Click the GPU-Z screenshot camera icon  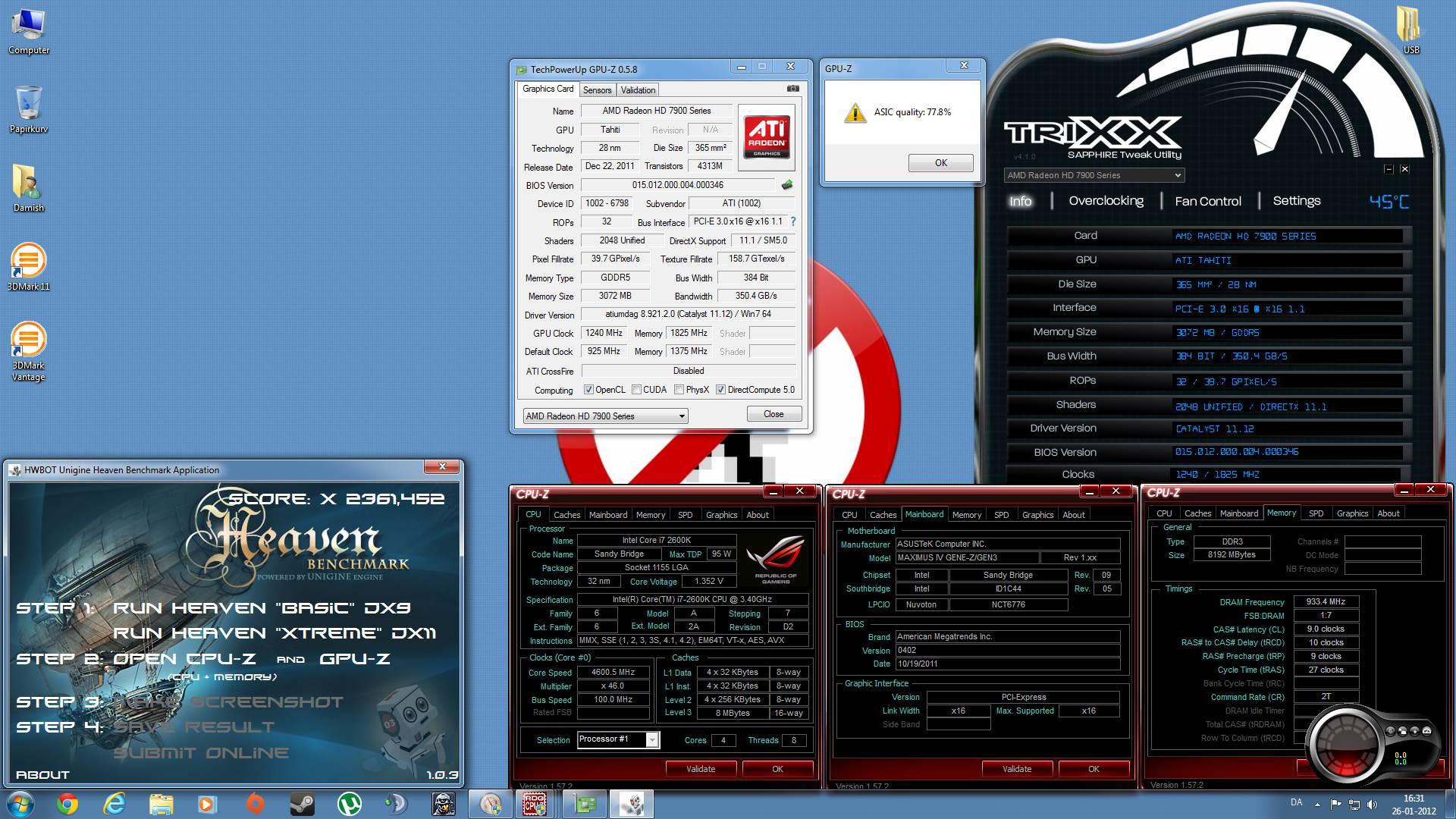[792, 89]
